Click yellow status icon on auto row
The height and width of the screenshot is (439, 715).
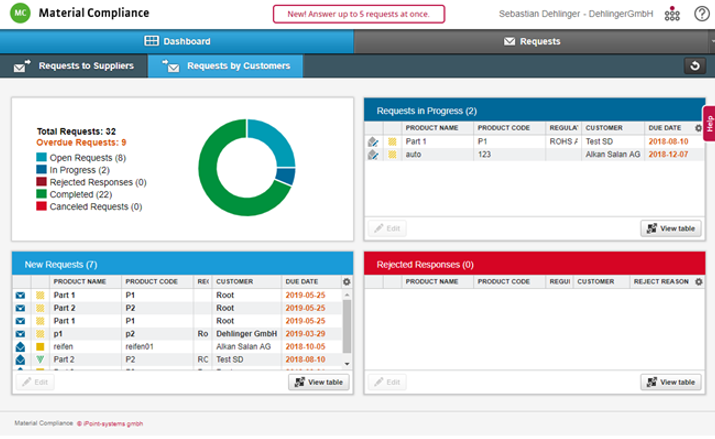tap(392, 155)
